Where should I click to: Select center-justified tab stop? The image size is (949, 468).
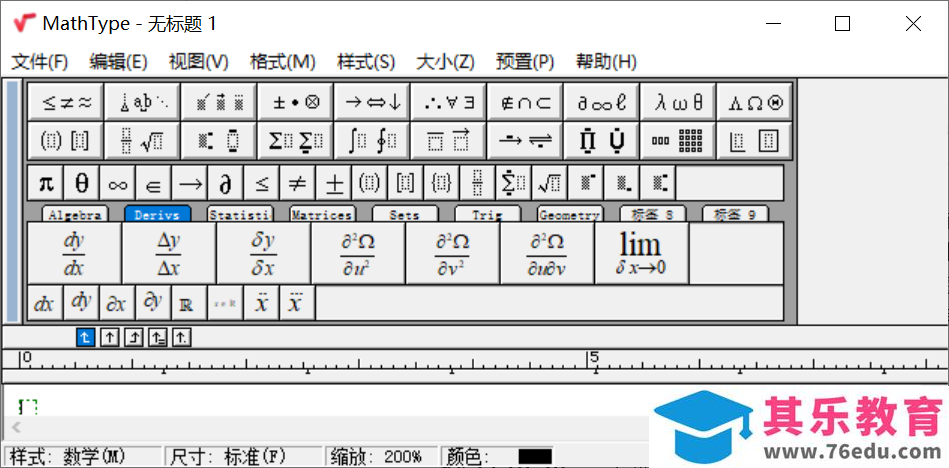pyautogui.click(x=109, y=337)
